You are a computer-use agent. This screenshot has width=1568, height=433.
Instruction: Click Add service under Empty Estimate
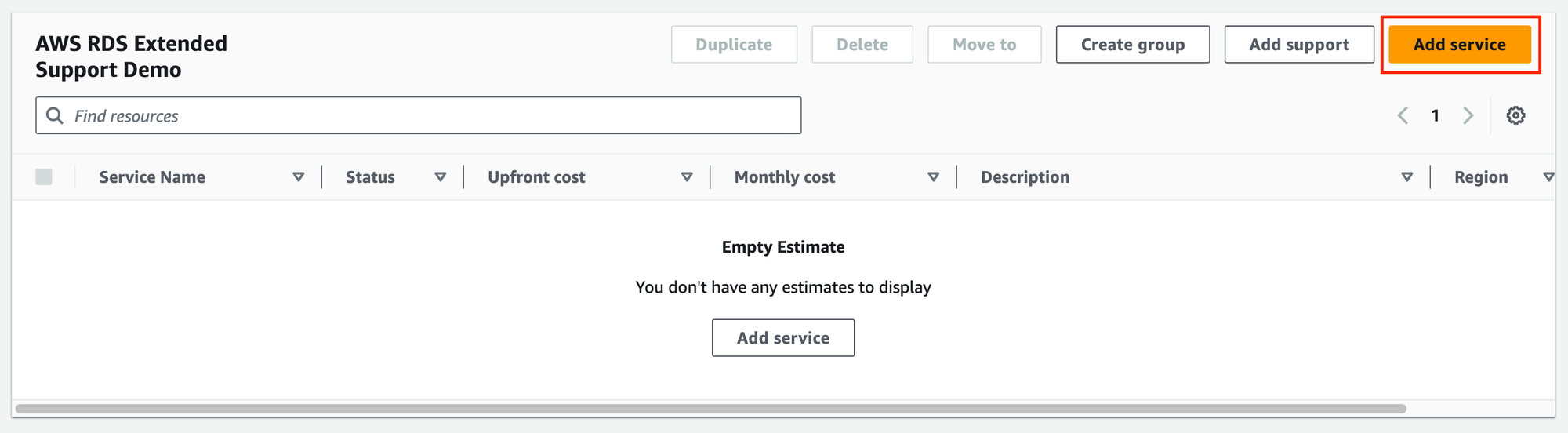[782, 338]
